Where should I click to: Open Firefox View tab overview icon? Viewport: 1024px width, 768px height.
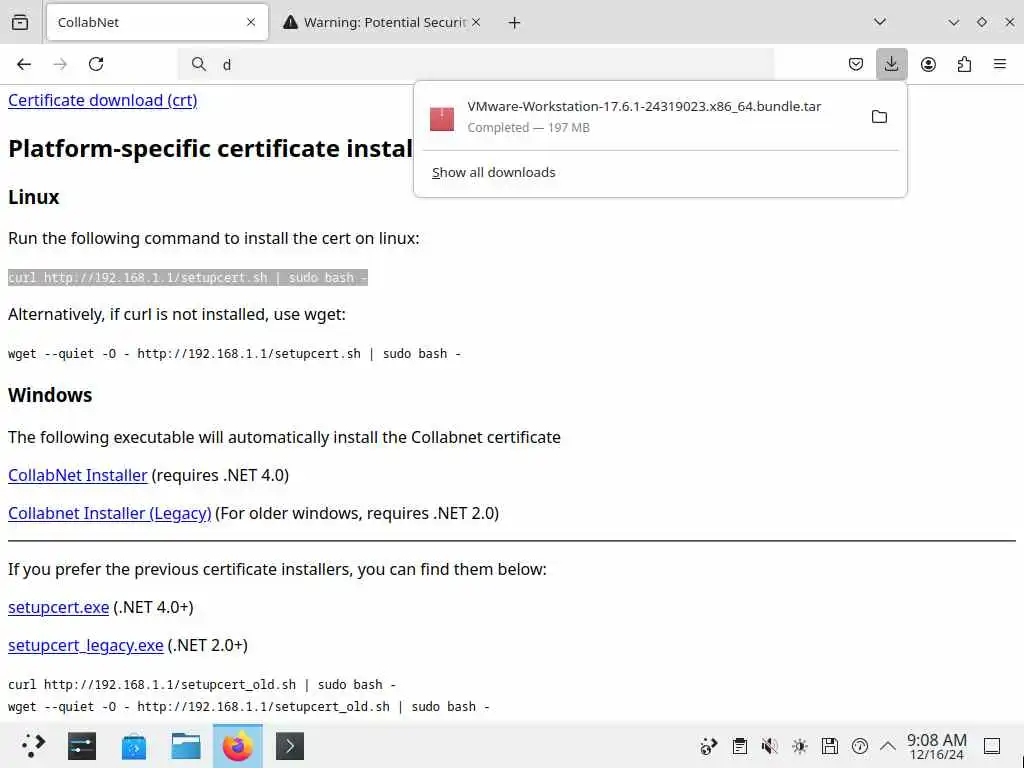20,22
